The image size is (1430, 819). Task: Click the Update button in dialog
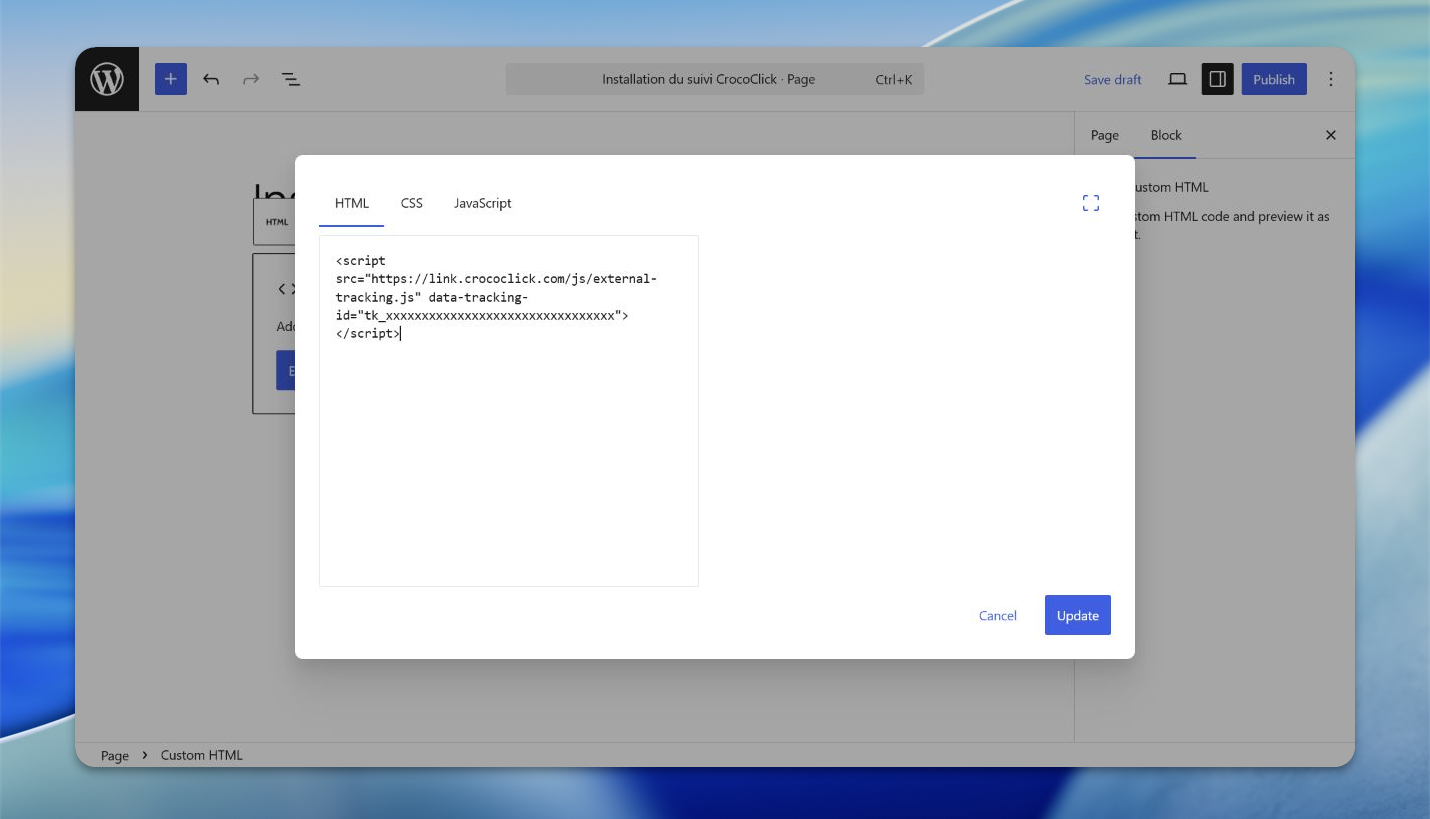point(1078,615)
